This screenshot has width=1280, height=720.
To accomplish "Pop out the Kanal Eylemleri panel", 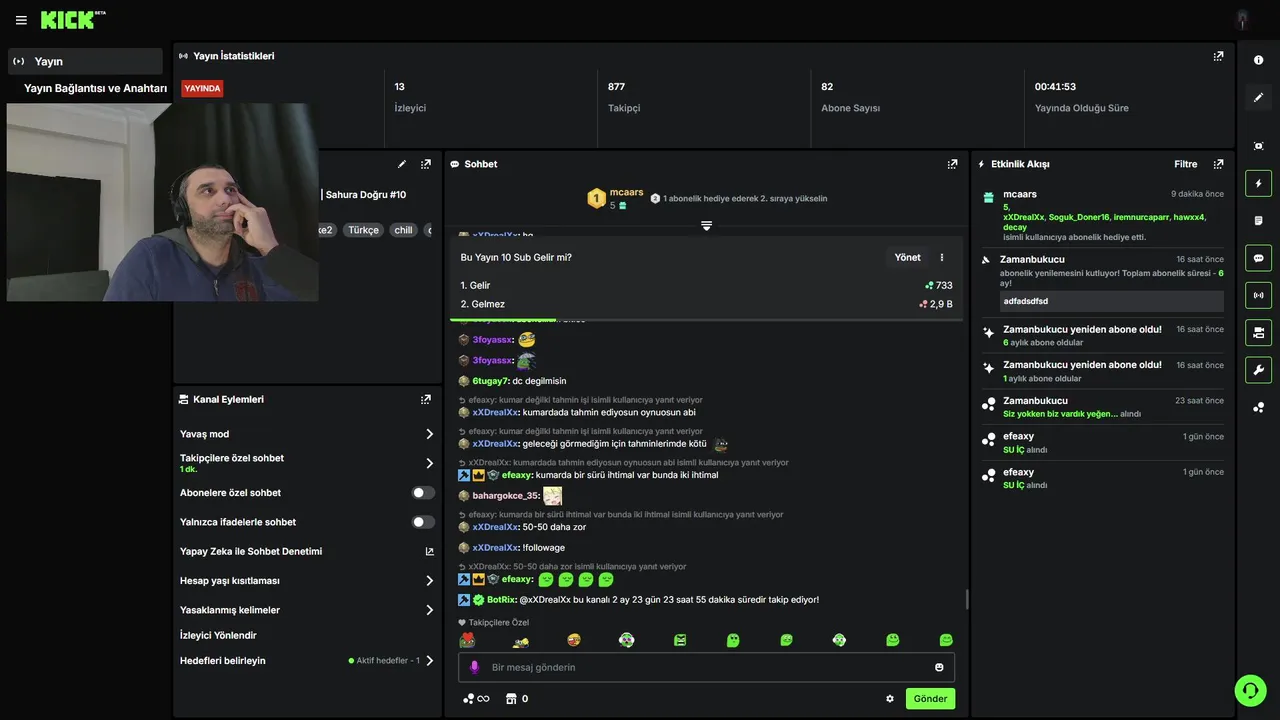I will (426, 399).
